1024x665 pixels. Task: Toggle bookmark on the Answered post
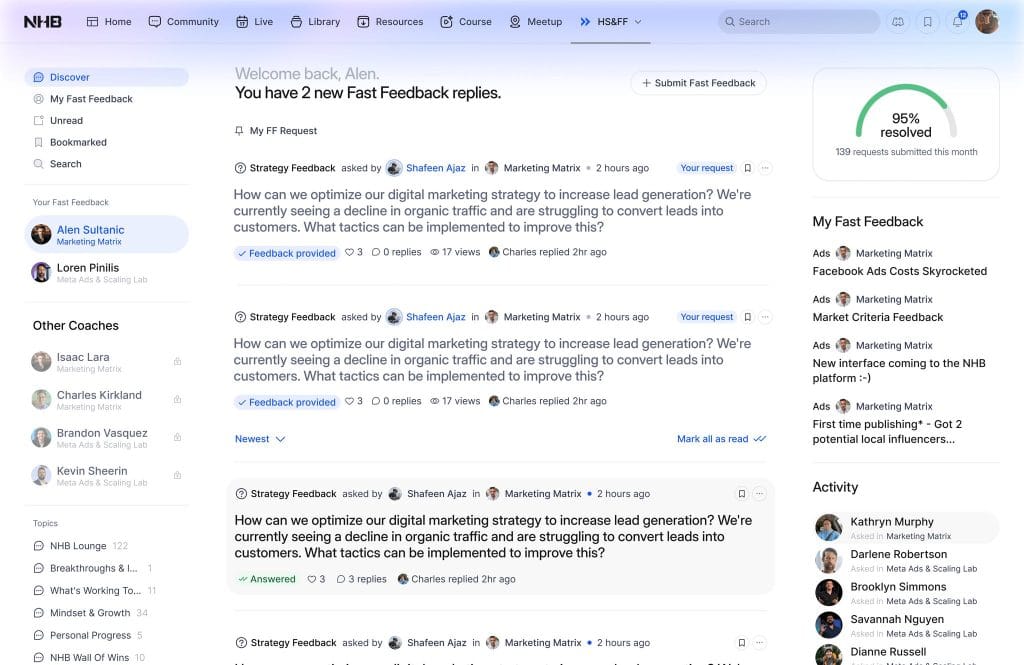tap(741, 494)
